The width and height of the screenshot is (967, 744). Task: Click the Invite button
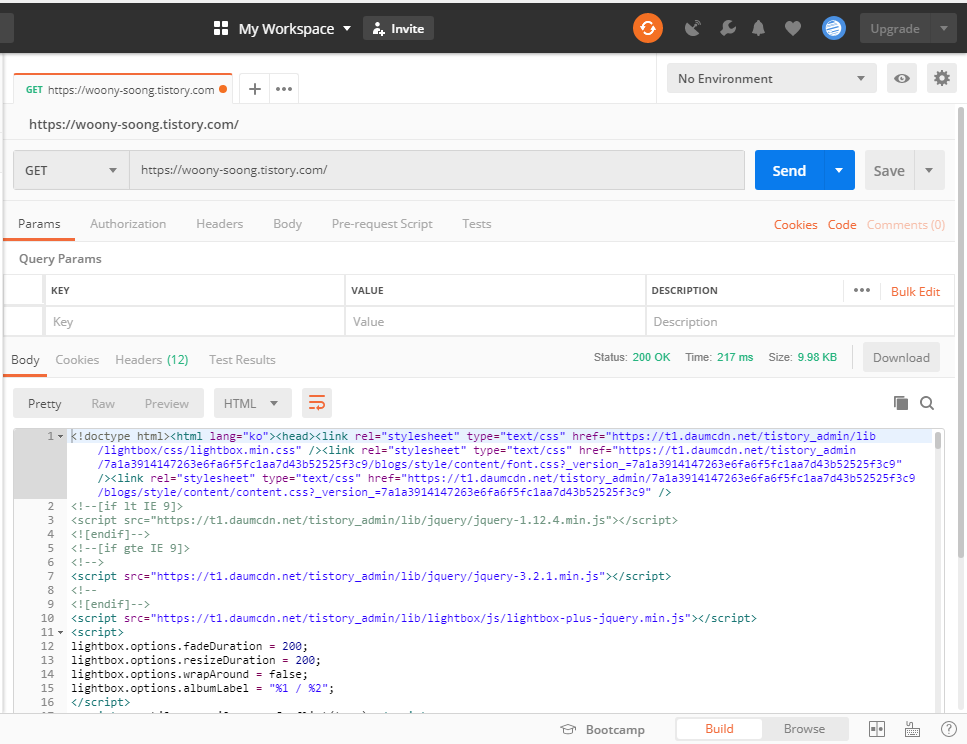(x=398, y=28)
